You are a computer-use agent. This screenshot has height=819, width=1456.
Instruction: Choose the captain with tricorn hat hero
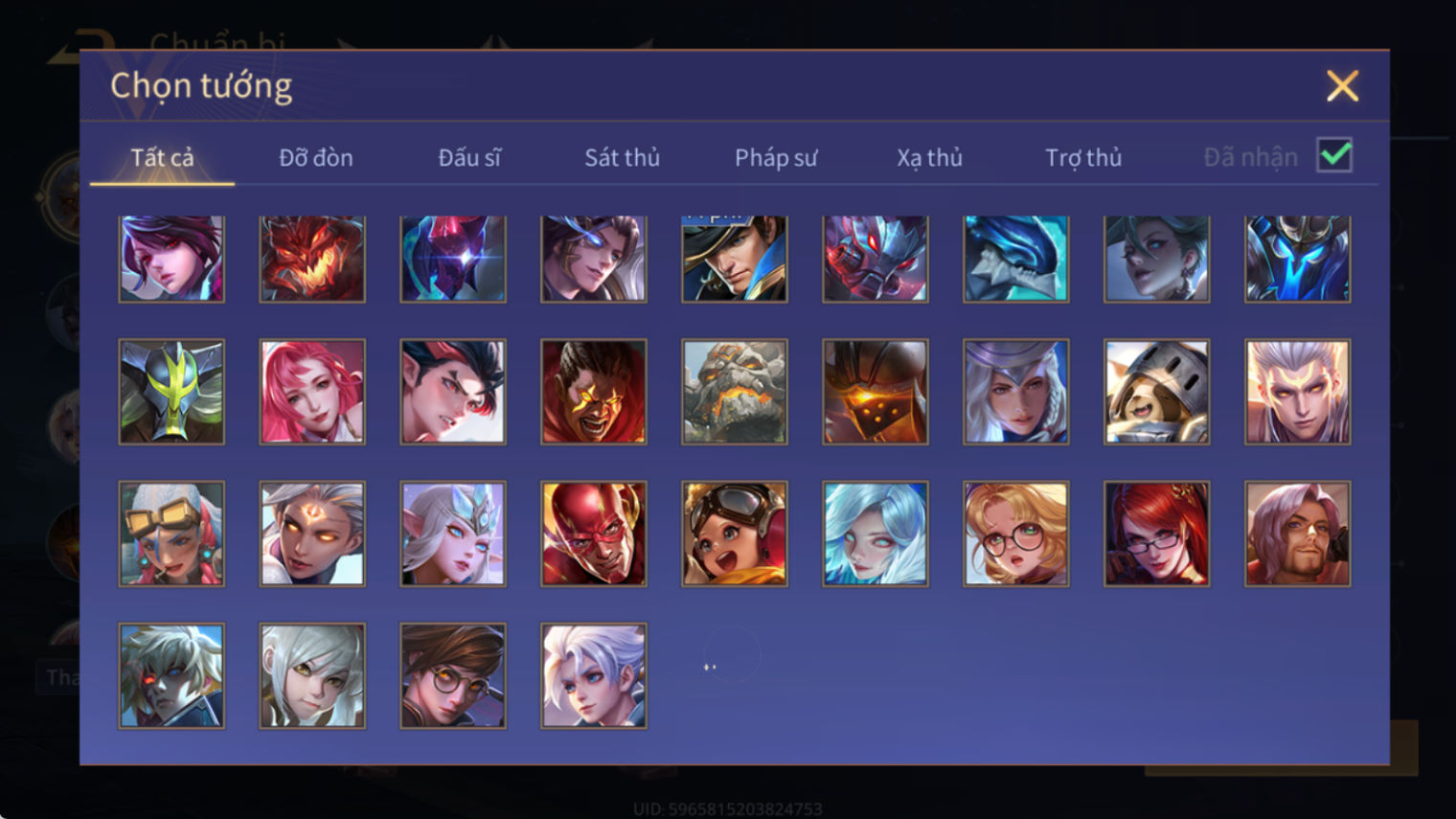(735, 259)
